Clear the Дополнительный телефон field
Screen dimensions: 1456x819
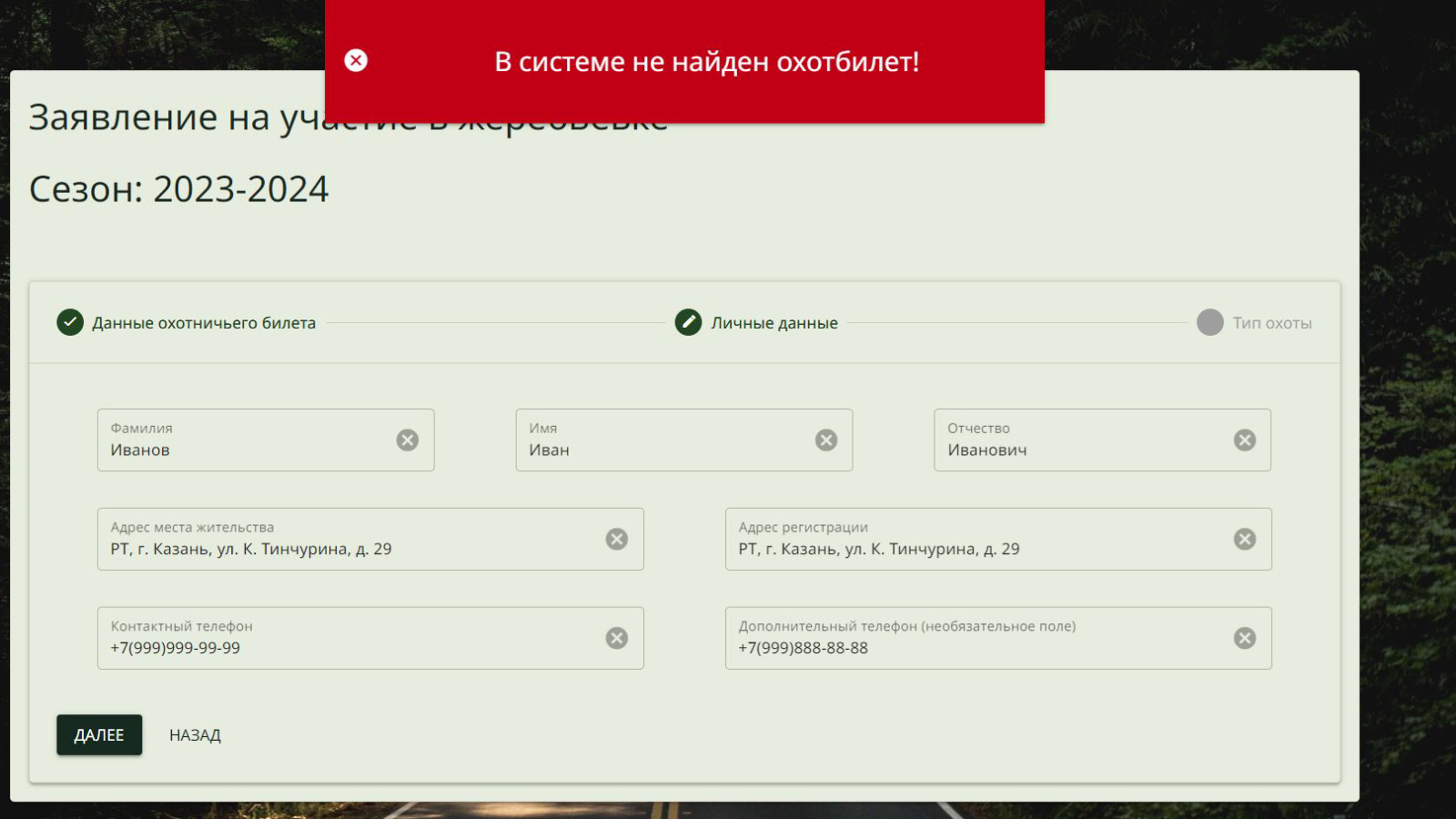(1245, 639)
